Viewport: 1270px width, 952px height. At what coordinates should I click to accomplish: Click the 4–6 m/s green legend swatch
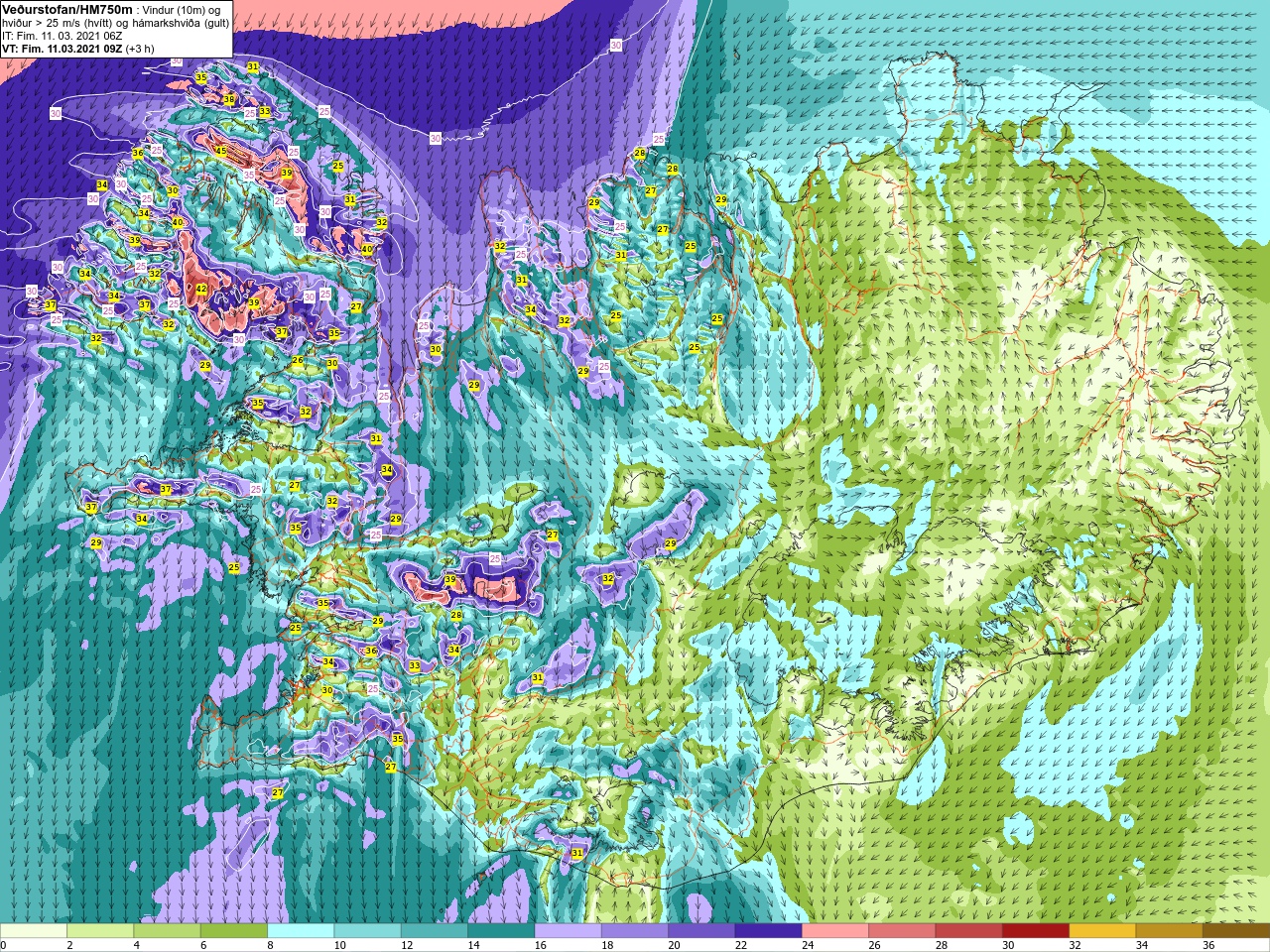[167, 931]
